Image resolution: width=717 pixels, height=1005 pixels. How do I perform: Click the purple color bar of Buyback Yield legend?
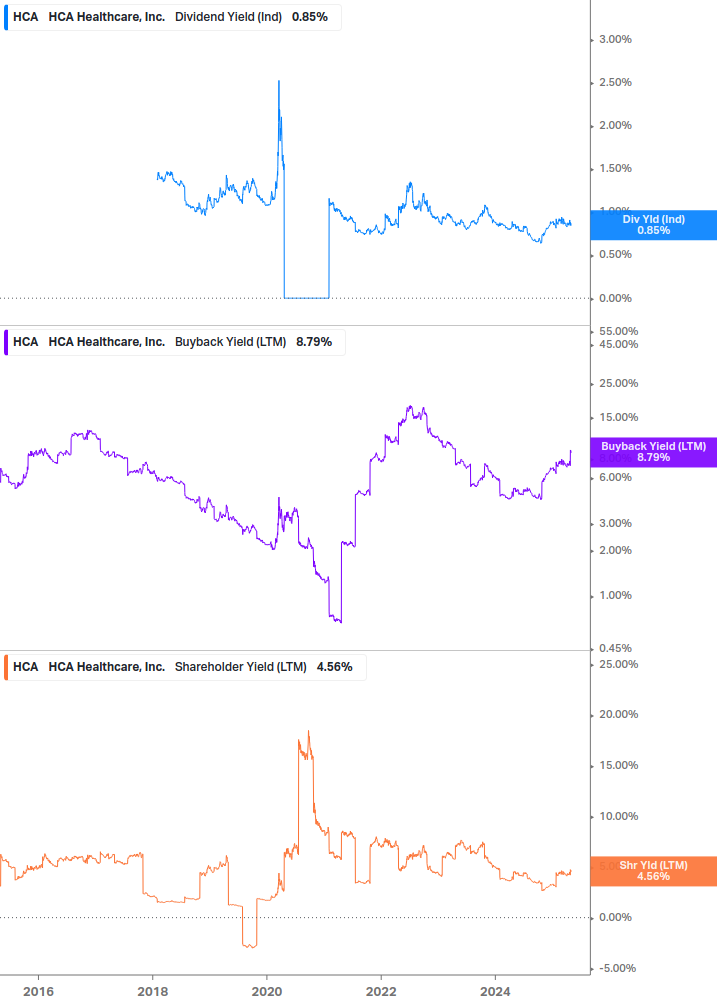coord(6,342)
